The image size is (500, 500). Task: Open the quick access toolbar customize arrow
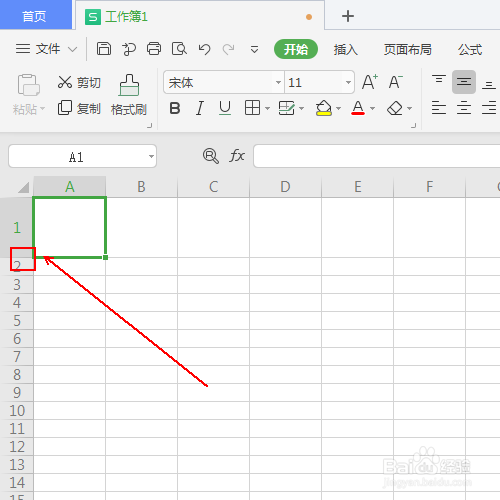(x=254, y=49)
